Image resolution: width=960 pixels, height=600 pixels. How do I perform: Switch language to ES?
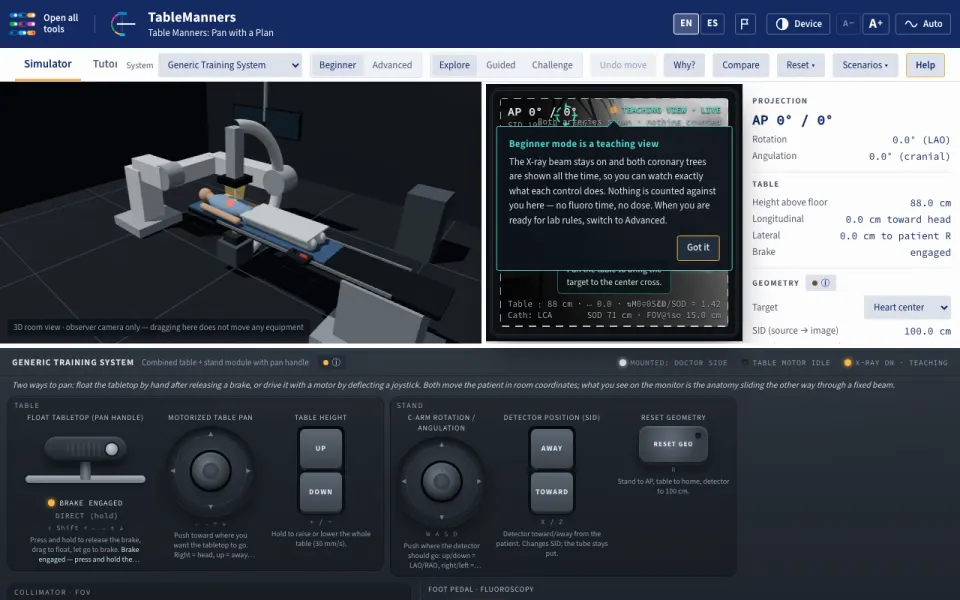pos(712,24)
